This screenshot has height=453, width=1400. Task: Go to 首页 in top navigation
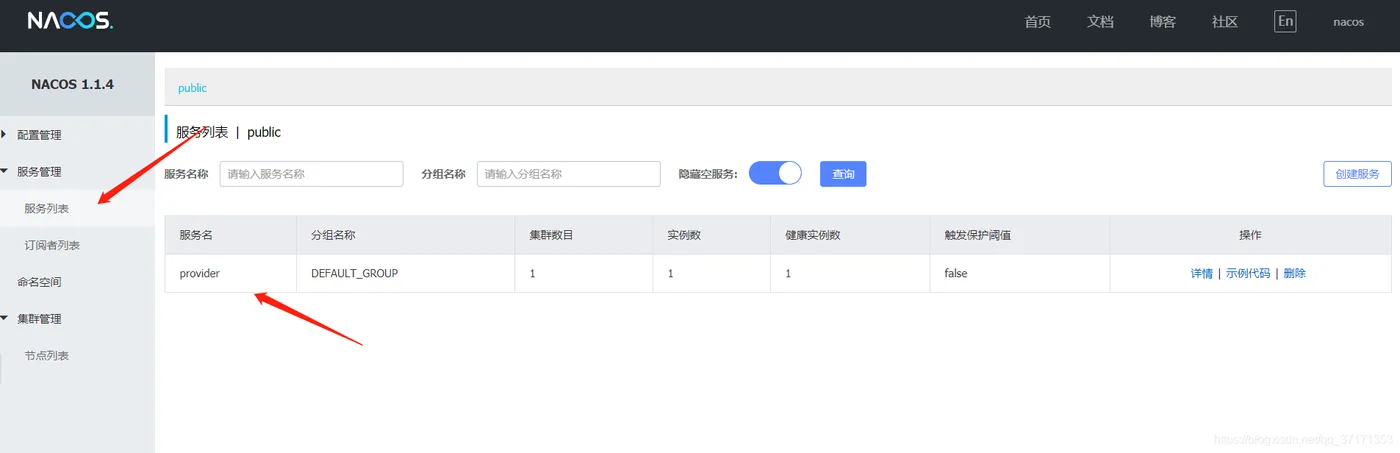(x=1038, y=22)
